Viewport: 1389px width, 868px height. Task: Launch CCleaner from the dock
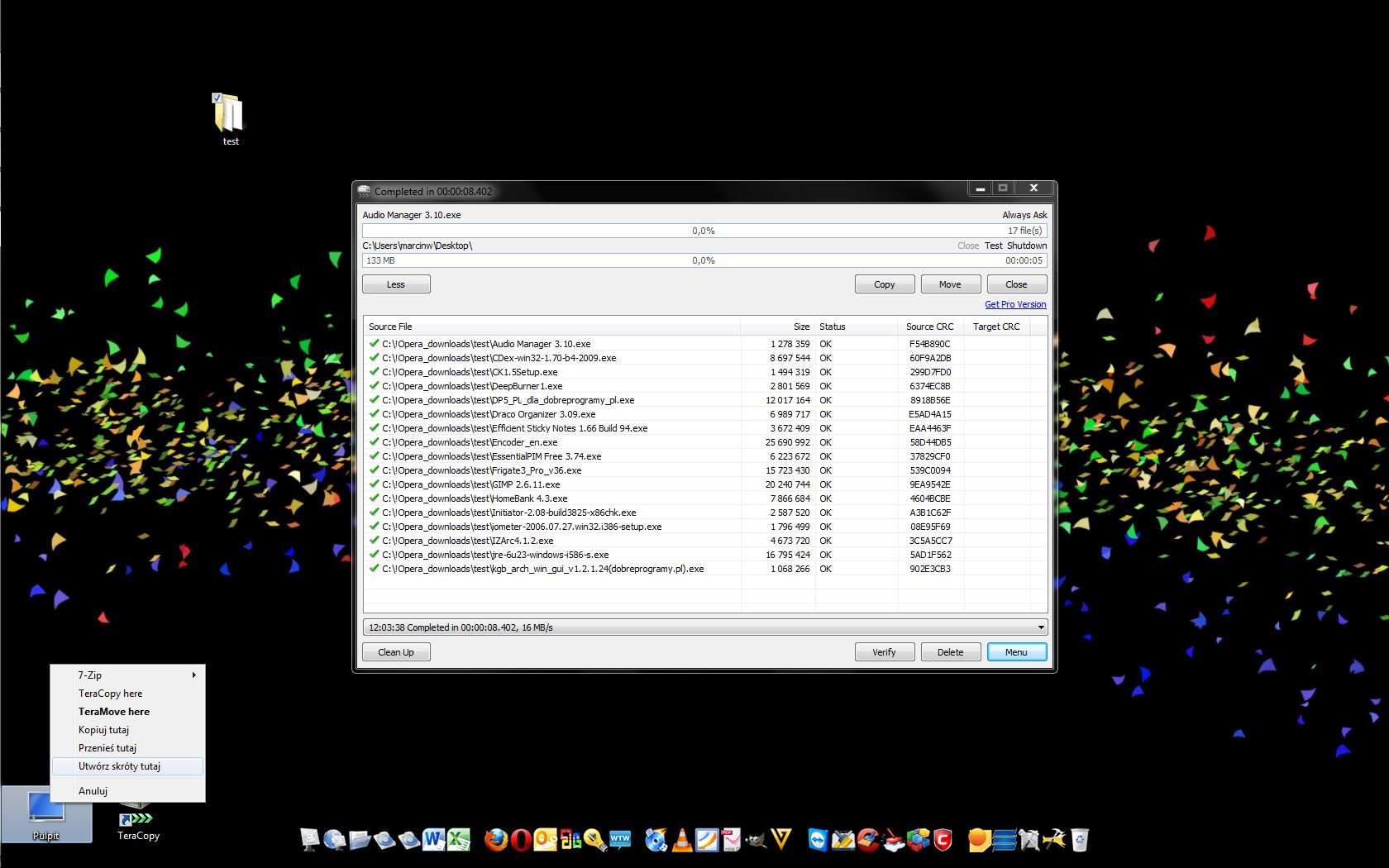point(867,840)
